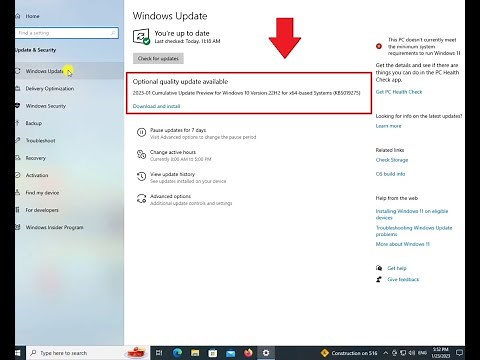The width and height of the screenshot is (480, 360).
Task: Click the Get help link
Action: [397, 268]
